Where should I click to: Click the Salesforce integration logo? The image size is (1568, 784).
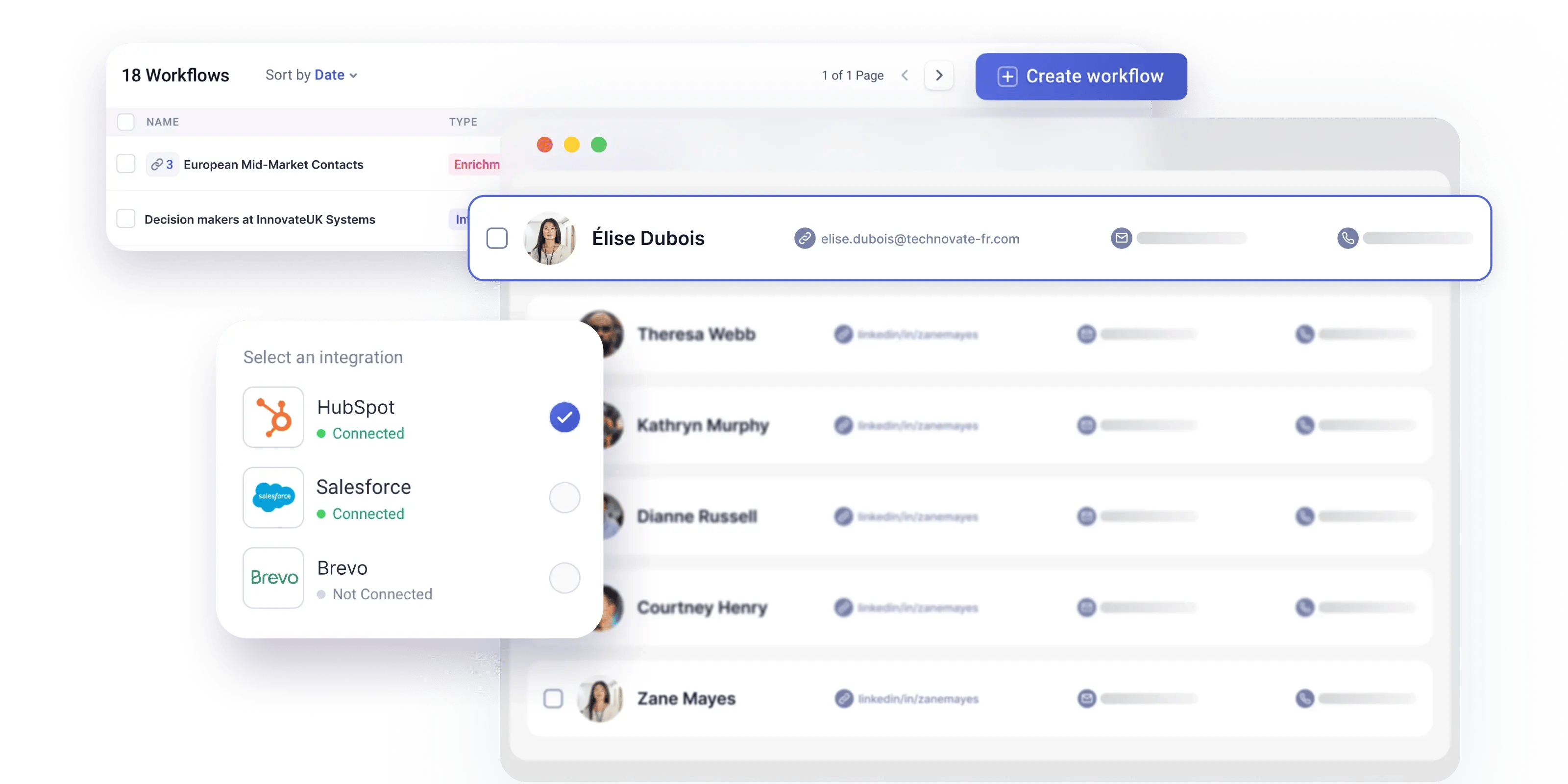[x=273, y=497]
